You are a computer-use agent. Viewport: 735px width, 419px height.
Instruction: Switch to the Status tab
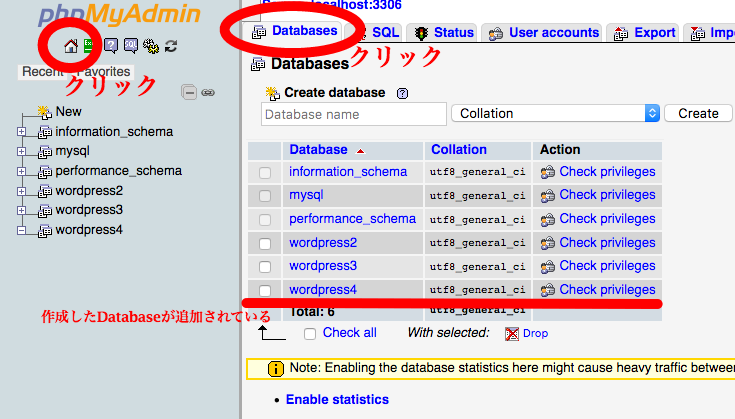click(443, 33)
